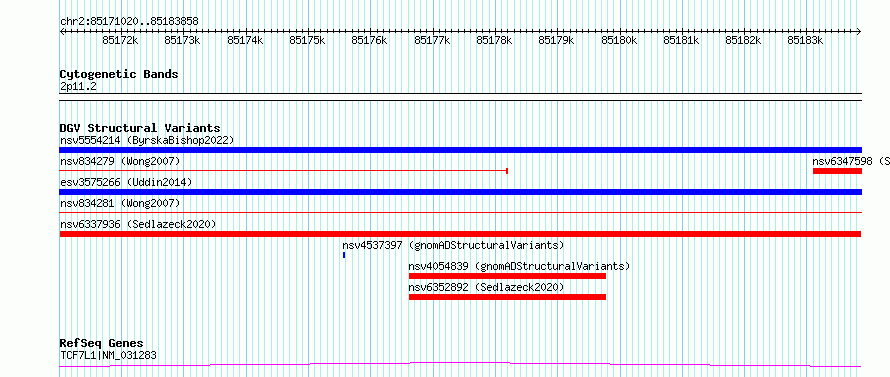The width and height of the screenshot is (890, 377).
Task: Click the 85178k ruler position
Action: tap(494, 40)
